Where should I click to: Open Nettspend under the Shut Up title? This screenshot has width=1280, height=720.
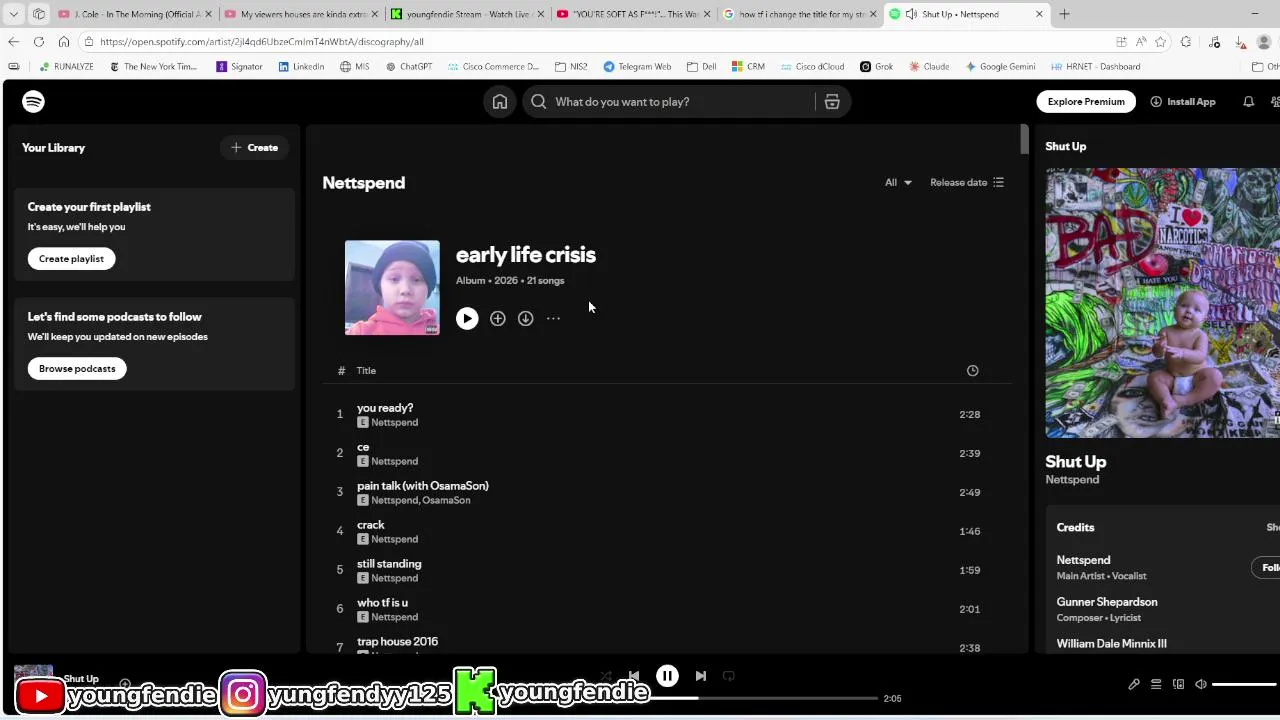click(1072, 479)
